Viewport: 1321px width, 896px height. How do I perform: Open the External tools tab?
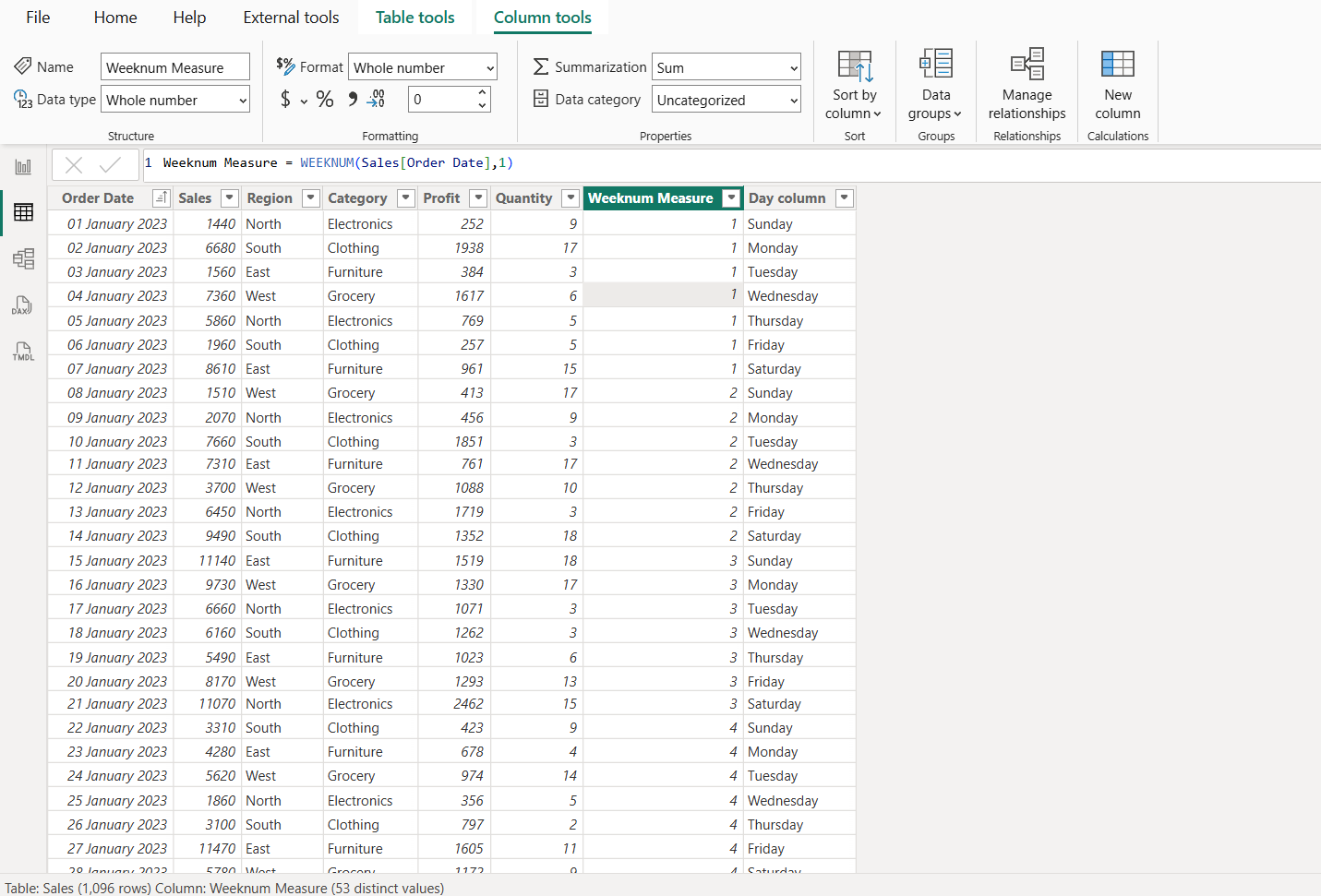pos(291,17)
